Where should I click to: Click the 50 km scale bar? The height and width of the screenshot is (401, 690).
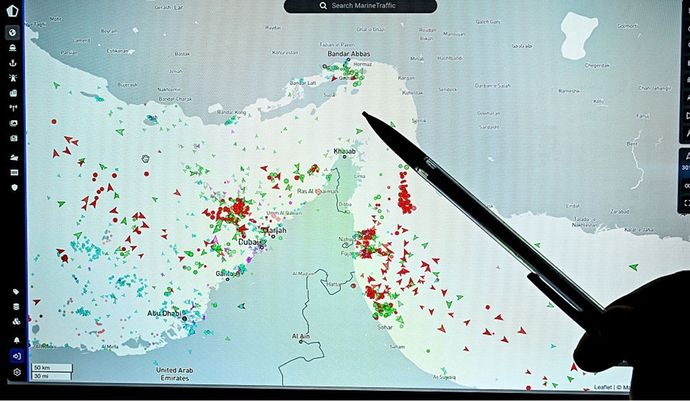(52, 367)
